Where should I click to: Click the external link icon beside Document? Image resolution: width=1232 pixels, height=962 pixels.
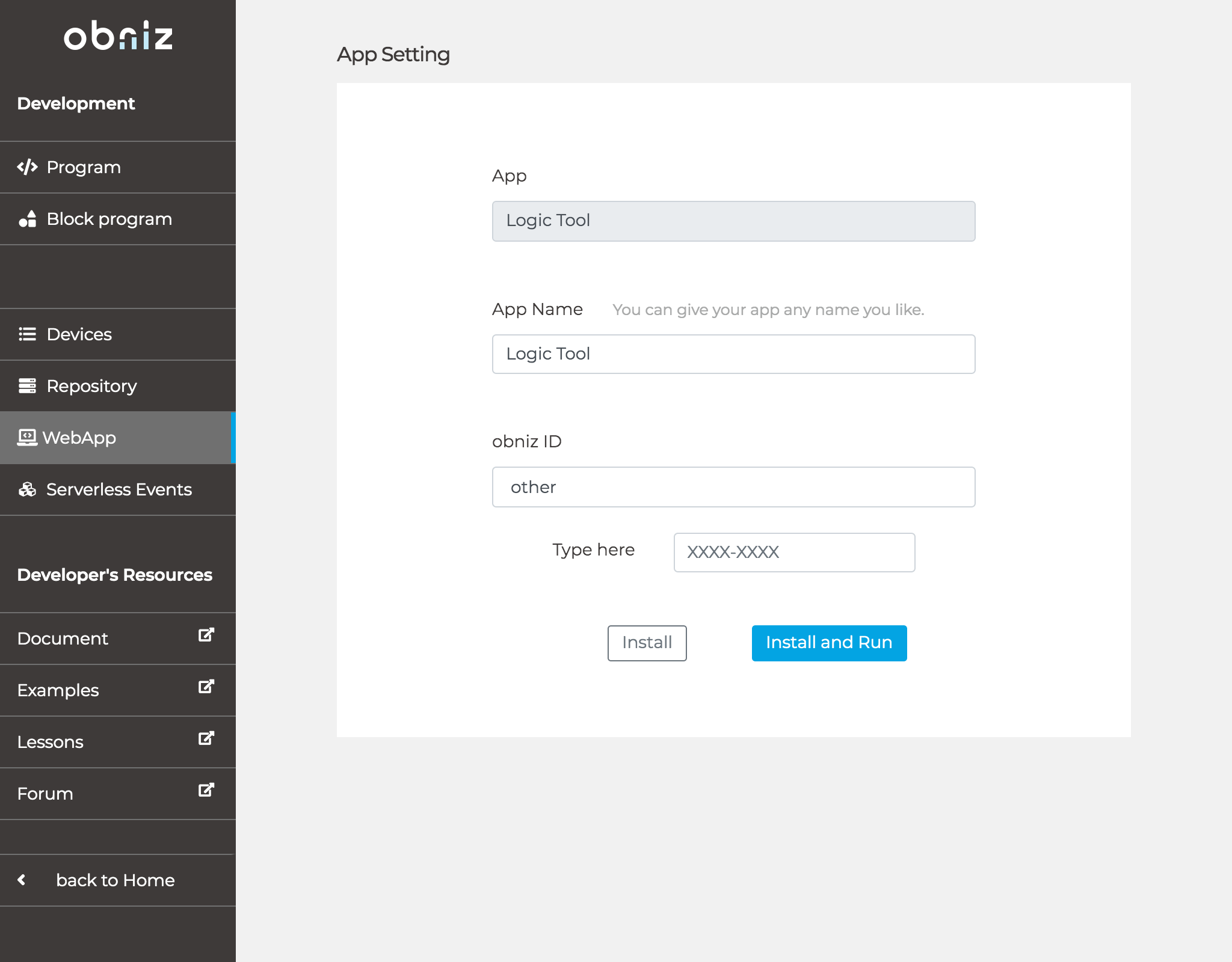point(206,635)
